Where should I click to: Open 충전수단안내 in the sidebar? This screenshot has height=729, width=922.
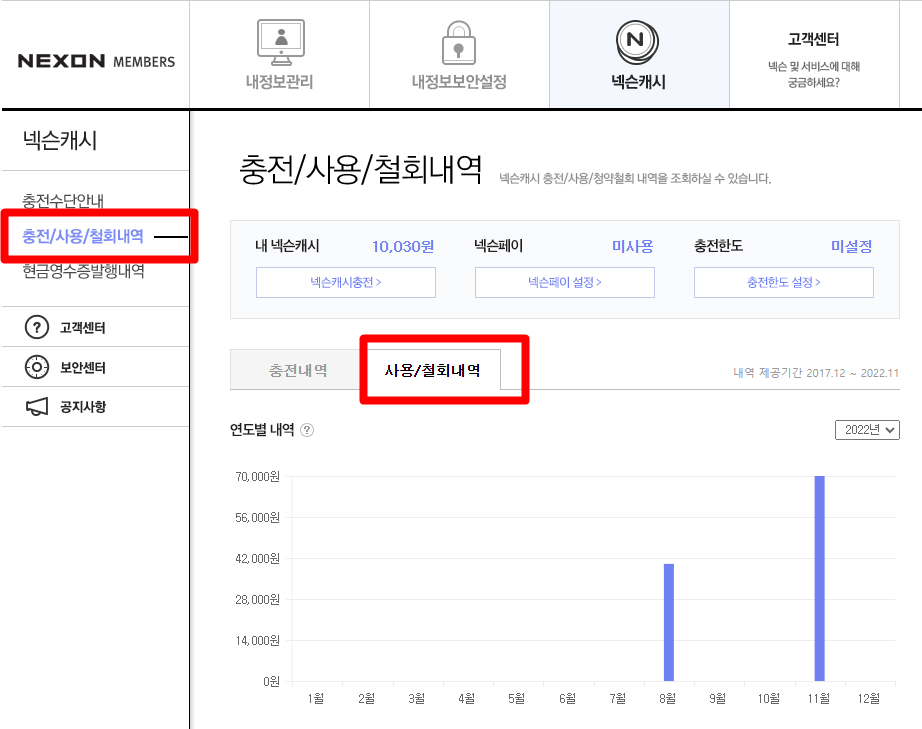click(x=63, y=200)
